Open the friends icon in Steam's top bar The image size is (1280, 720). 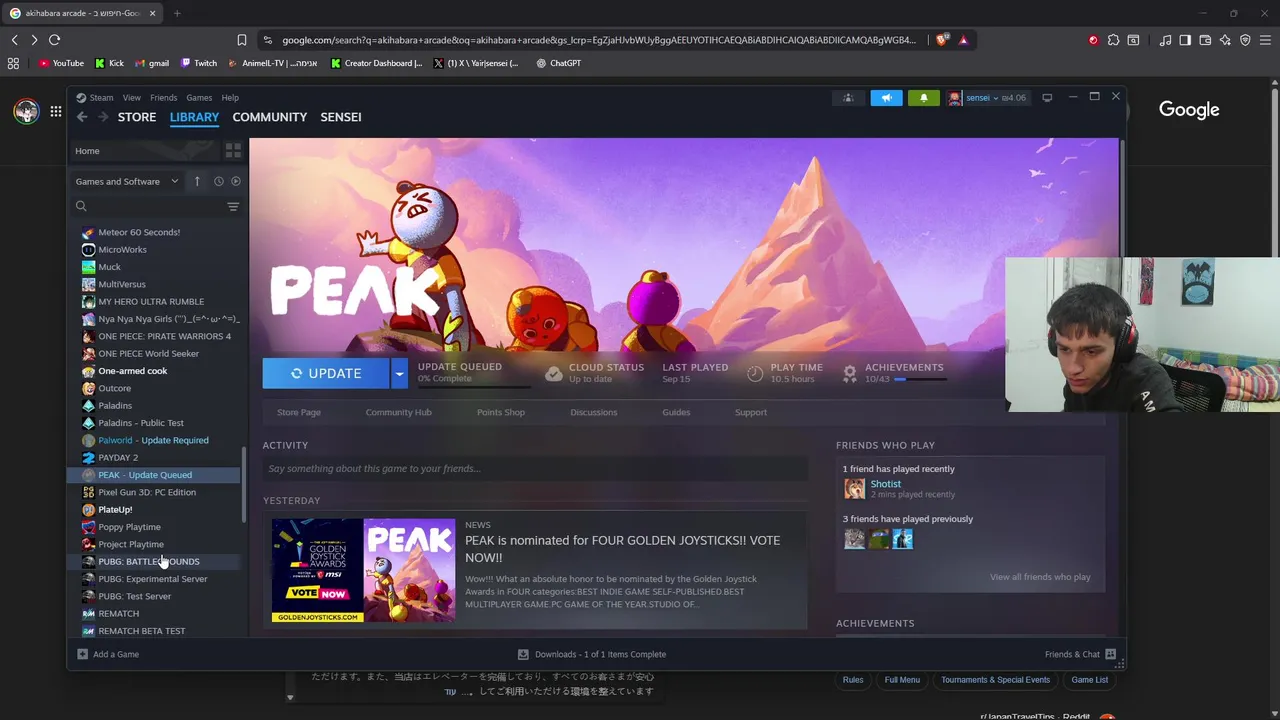tap(848, 98)
